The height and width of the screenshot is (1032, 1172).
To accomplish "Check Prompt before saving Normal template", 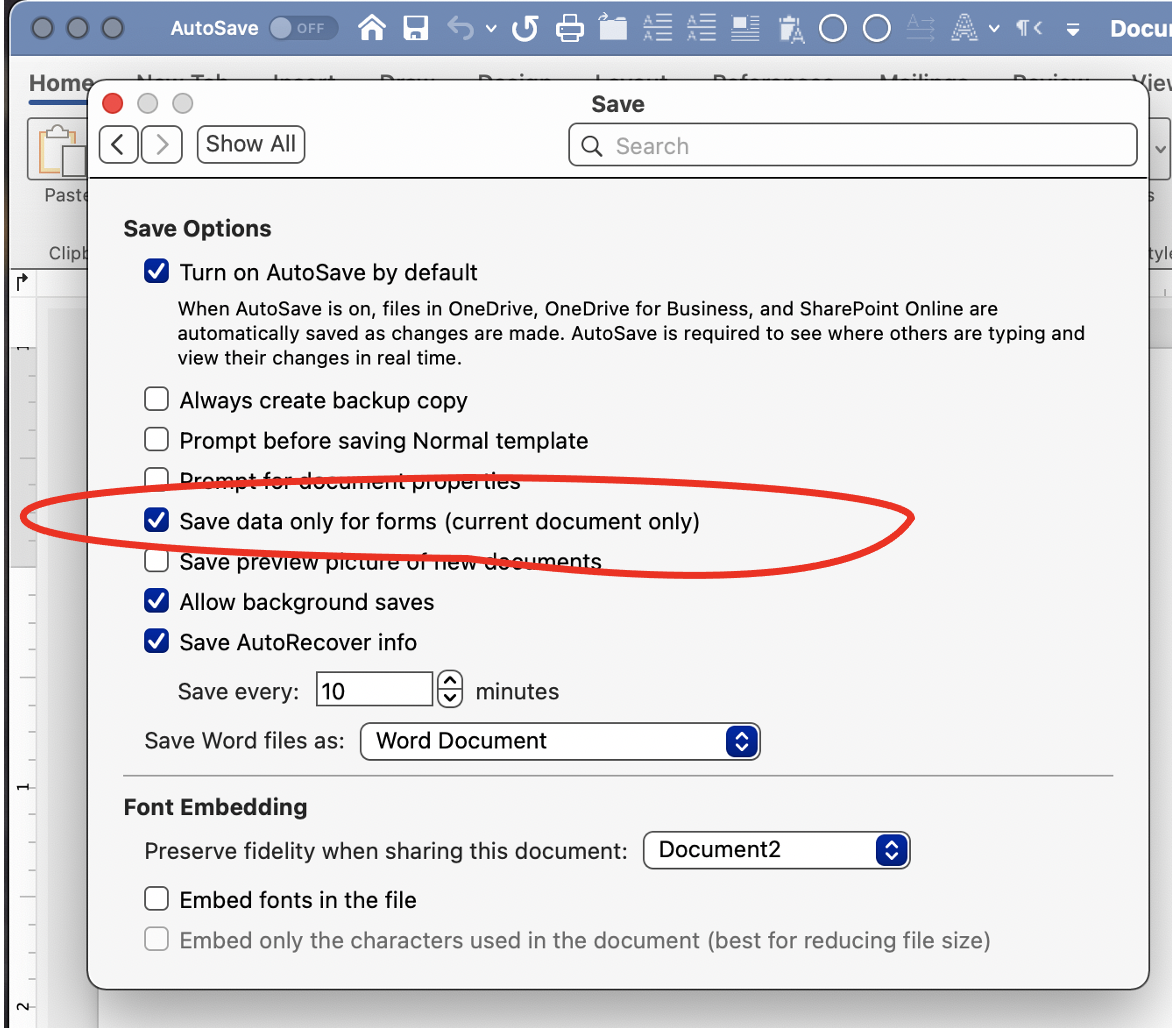I will pyautogui.click(x=156, y=439).
